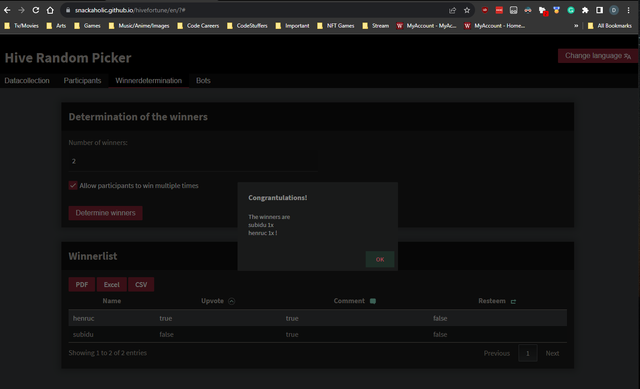The width and height of the screenshot is (640, 389).
Task: Switch to the Datacollection tab
Action: pos(27,80)
